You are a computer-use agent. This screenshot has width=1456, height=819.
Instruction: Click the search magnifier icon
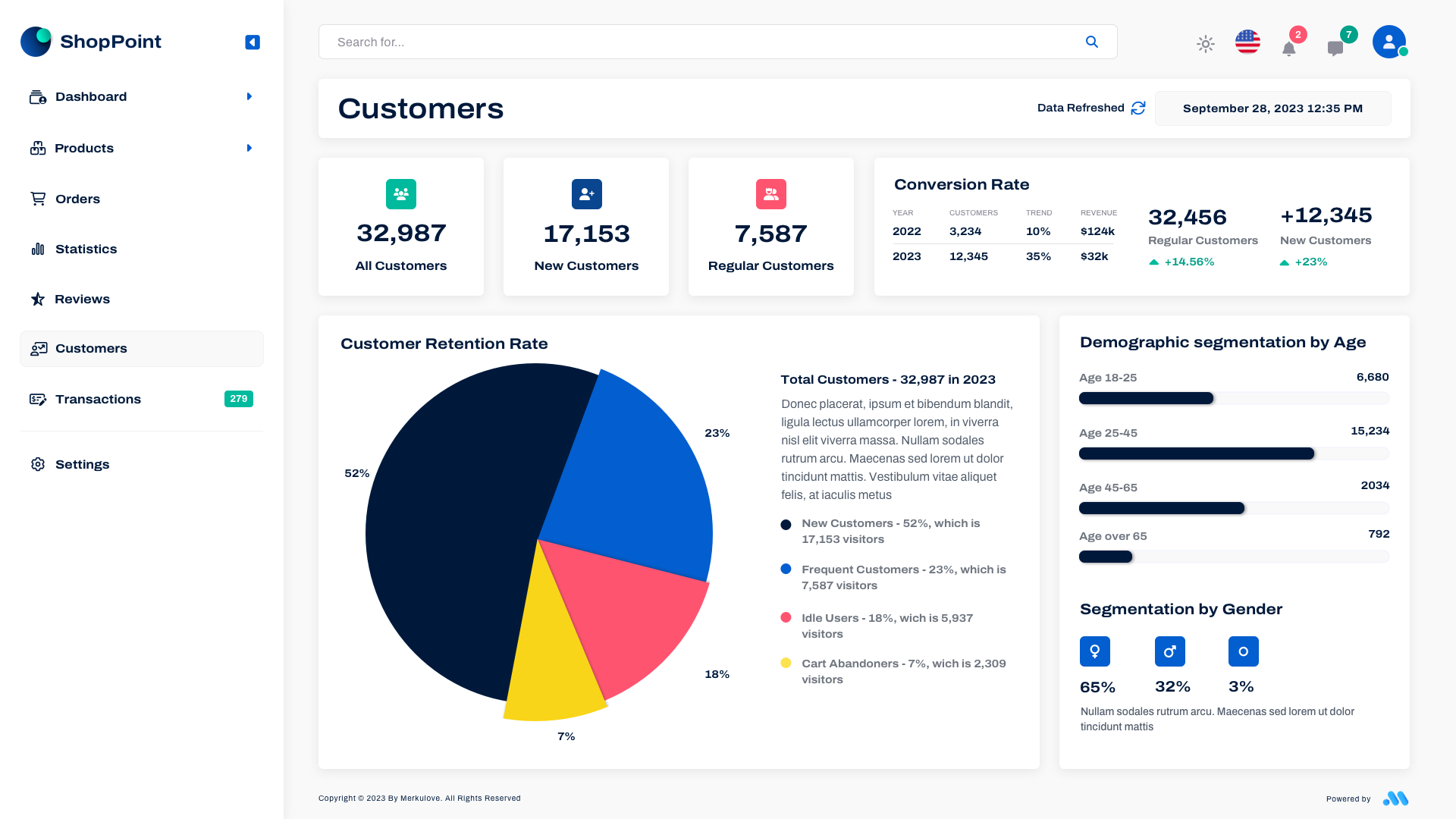click(x=1092, y=42)
